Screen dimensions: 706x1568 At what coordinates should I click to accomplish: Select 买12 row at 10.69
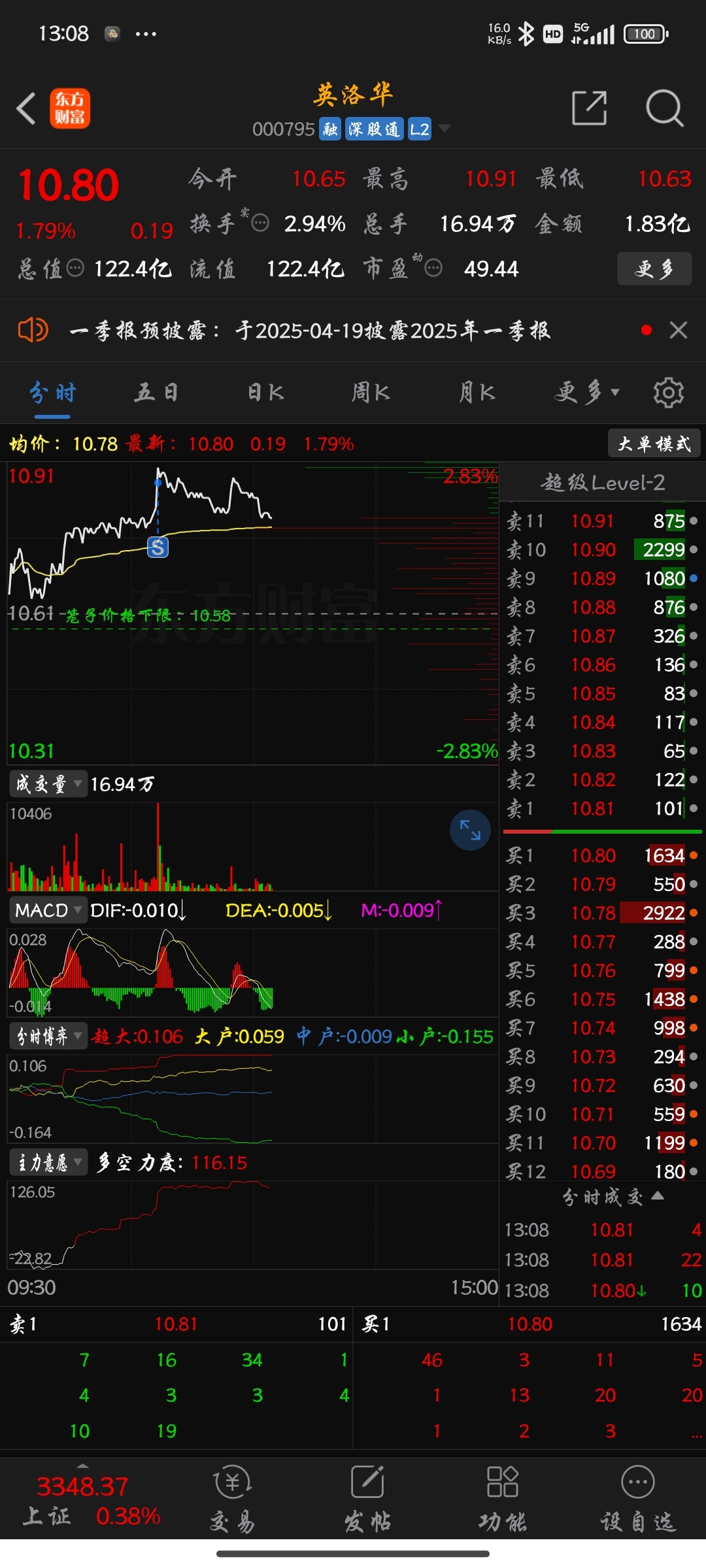pos(602,1171)
